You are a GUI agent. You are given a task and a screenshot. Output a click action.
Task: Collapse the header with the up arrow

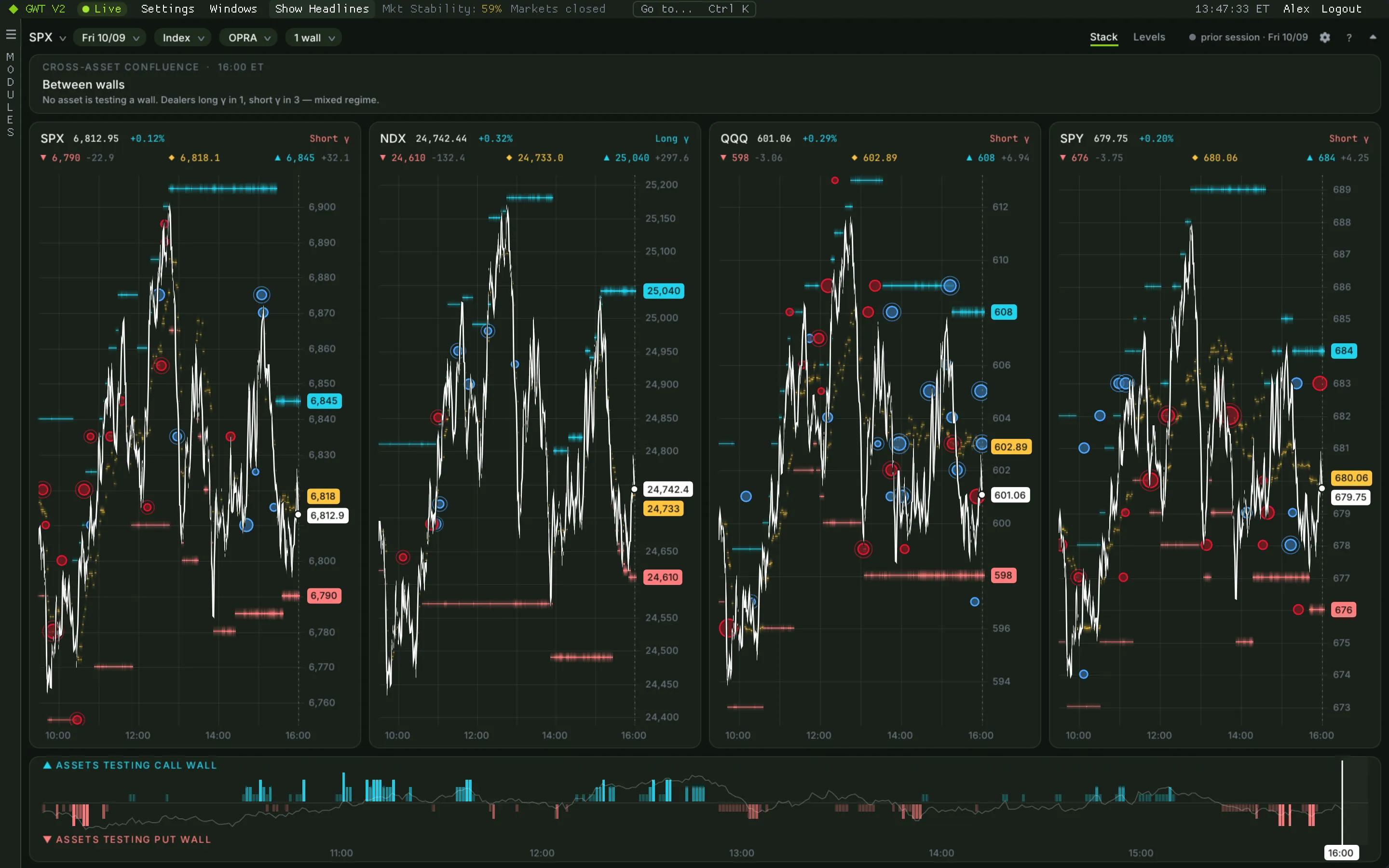[1373, 37]
